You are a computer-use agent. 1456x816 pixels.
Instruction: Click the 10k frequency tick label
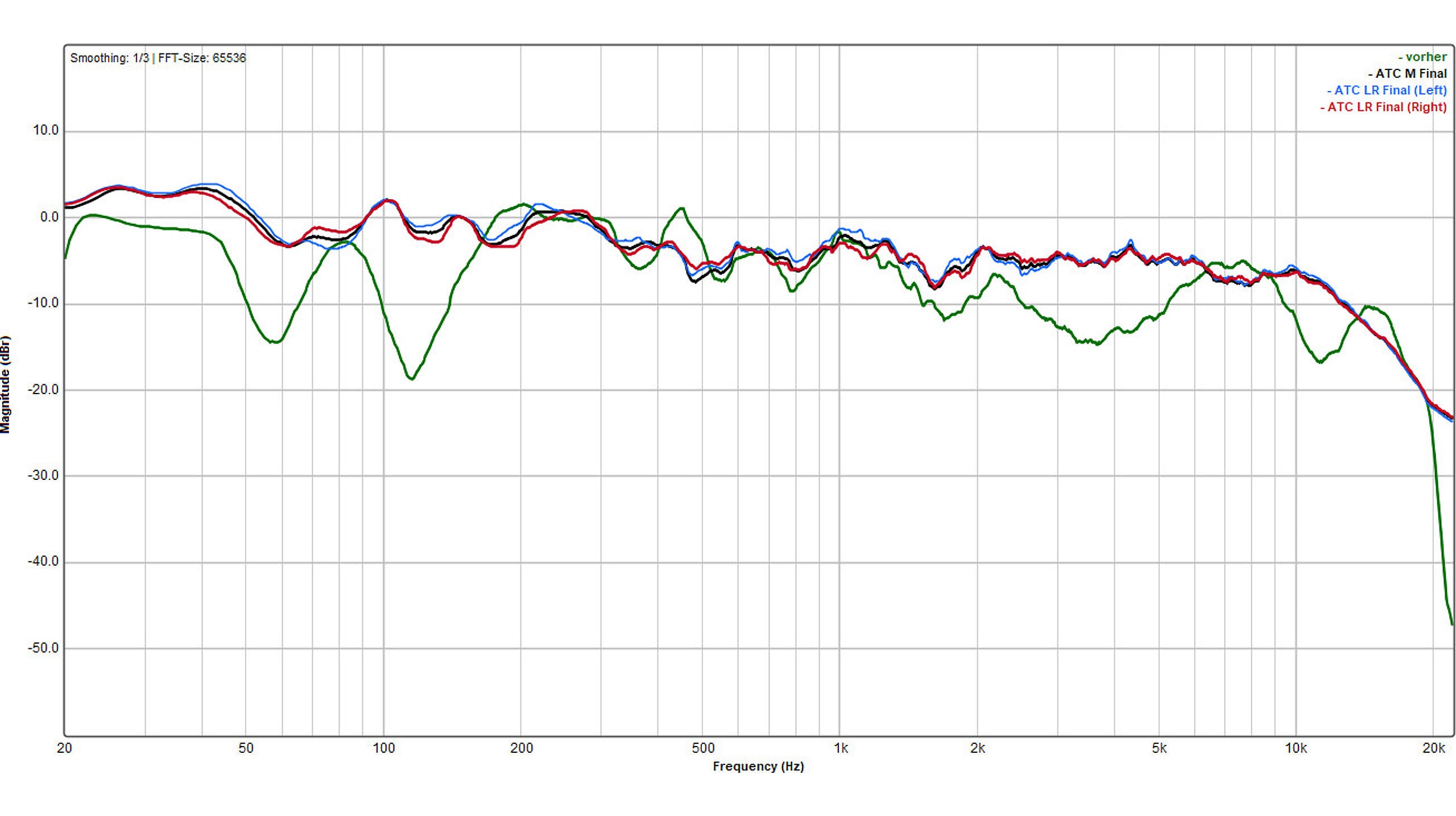[x=1296, y=748]
